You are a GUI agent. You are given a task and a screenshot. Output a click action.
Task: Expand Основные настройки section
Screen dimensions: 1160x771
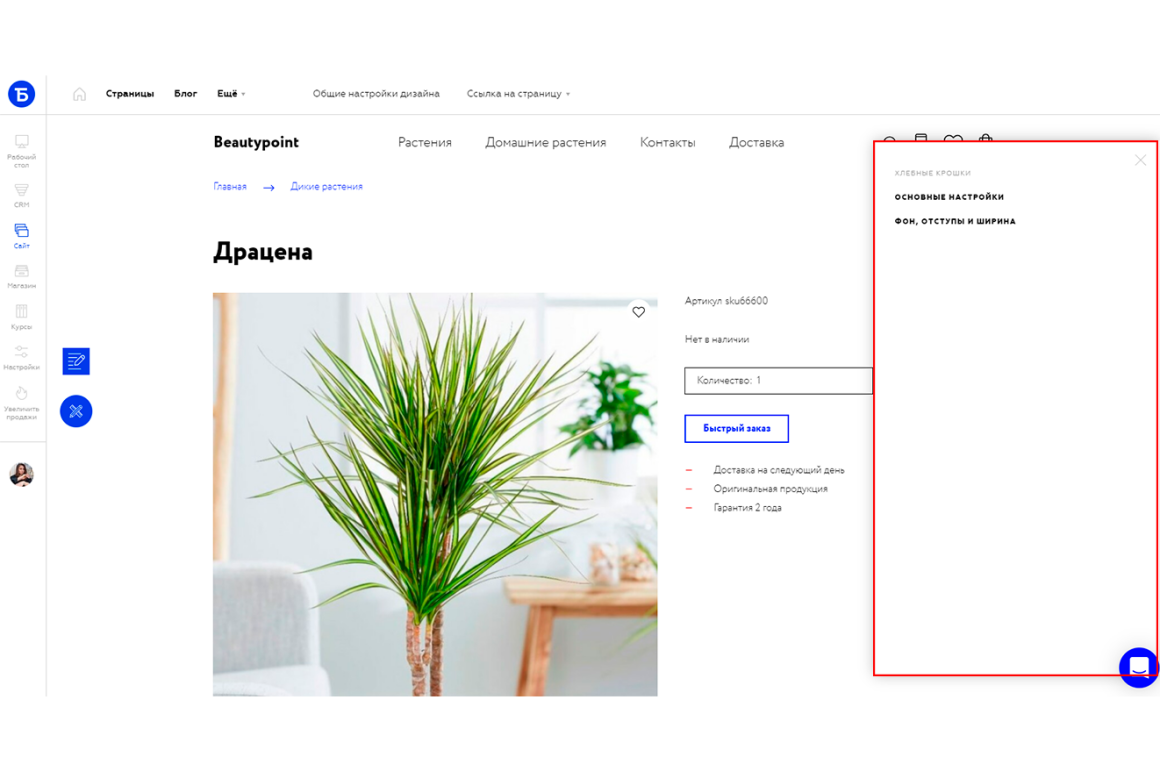pos(949,197)
